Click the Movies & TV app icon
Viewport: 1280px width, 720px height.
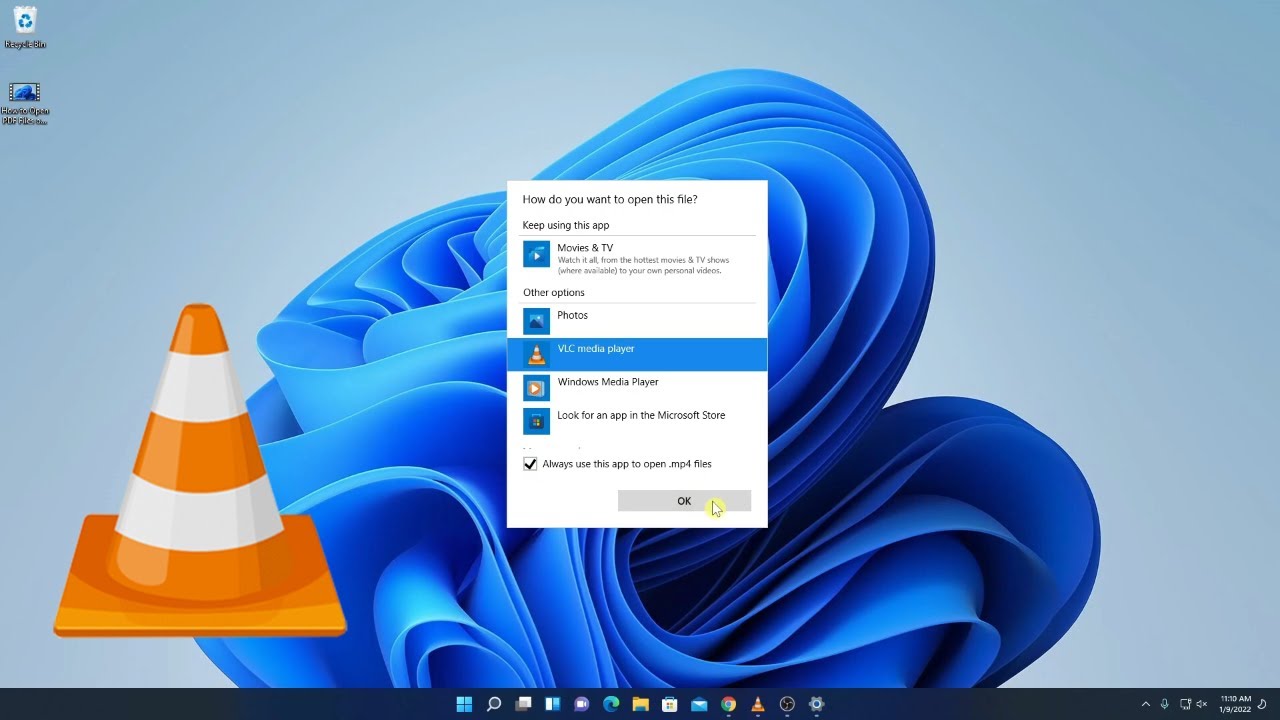[536, 255]
